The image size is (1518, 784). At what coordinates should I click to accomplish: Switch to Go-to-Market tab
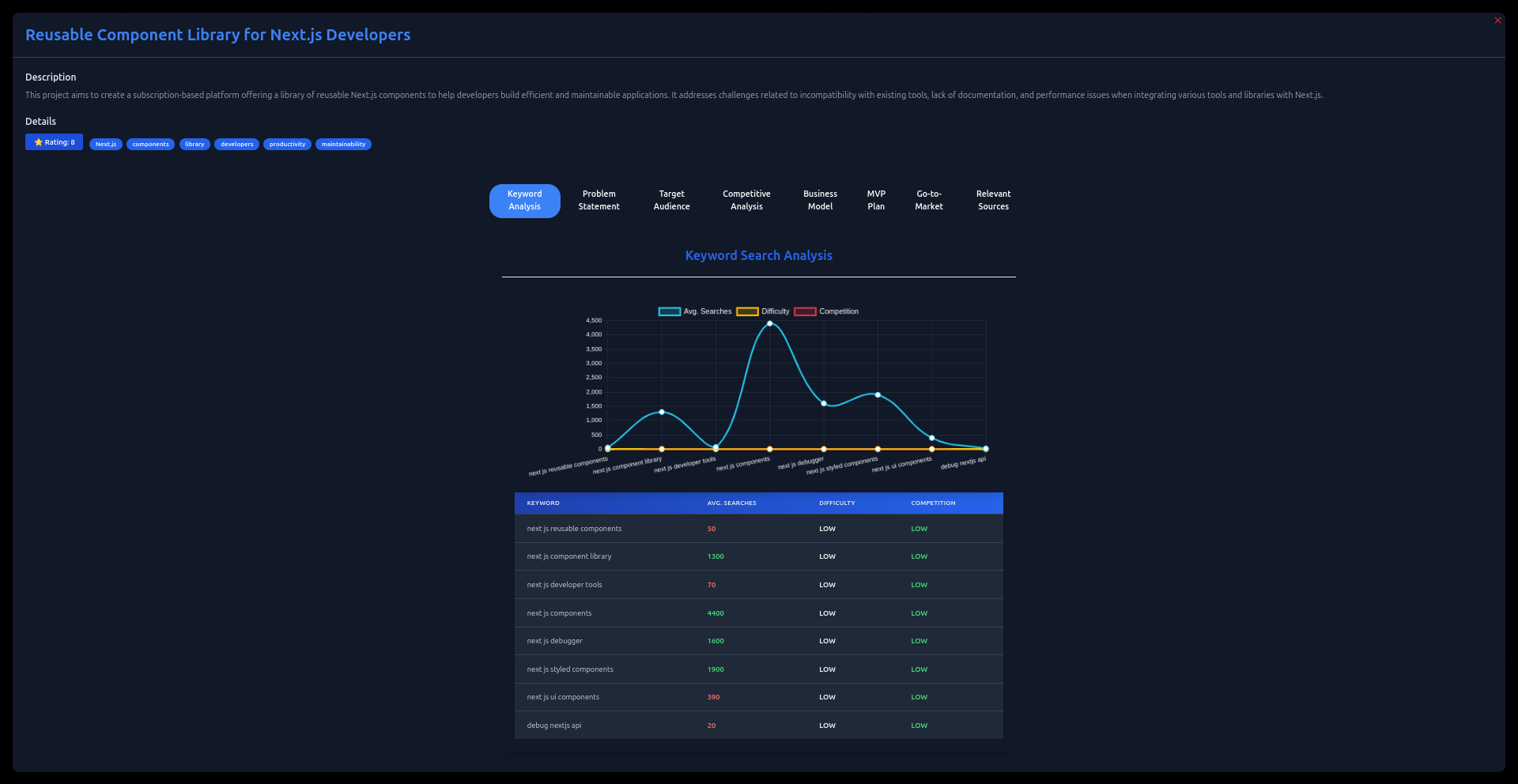click(x=929, y=201)
